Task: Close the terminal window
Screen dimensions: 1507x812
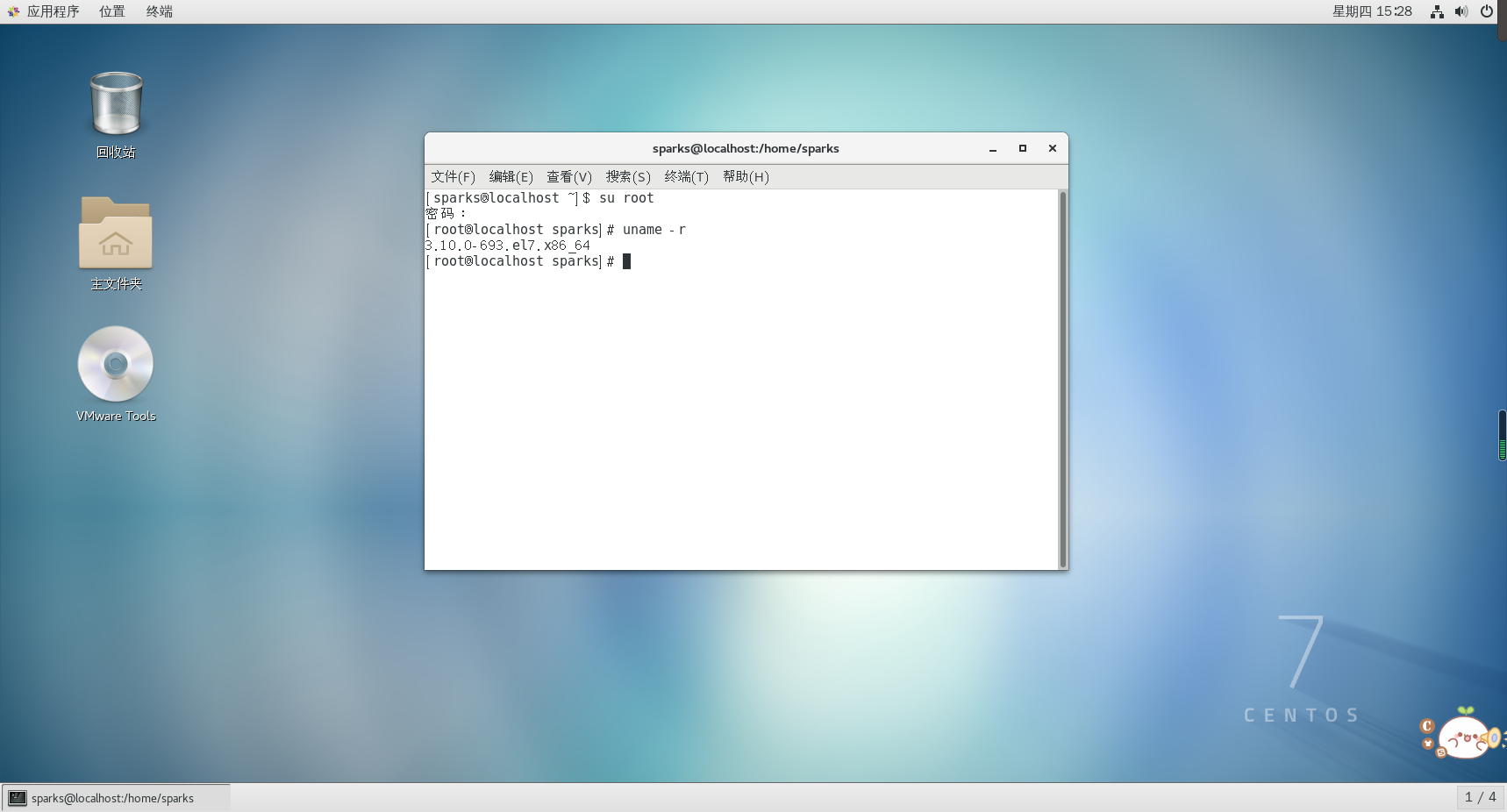Action: 1053,149
